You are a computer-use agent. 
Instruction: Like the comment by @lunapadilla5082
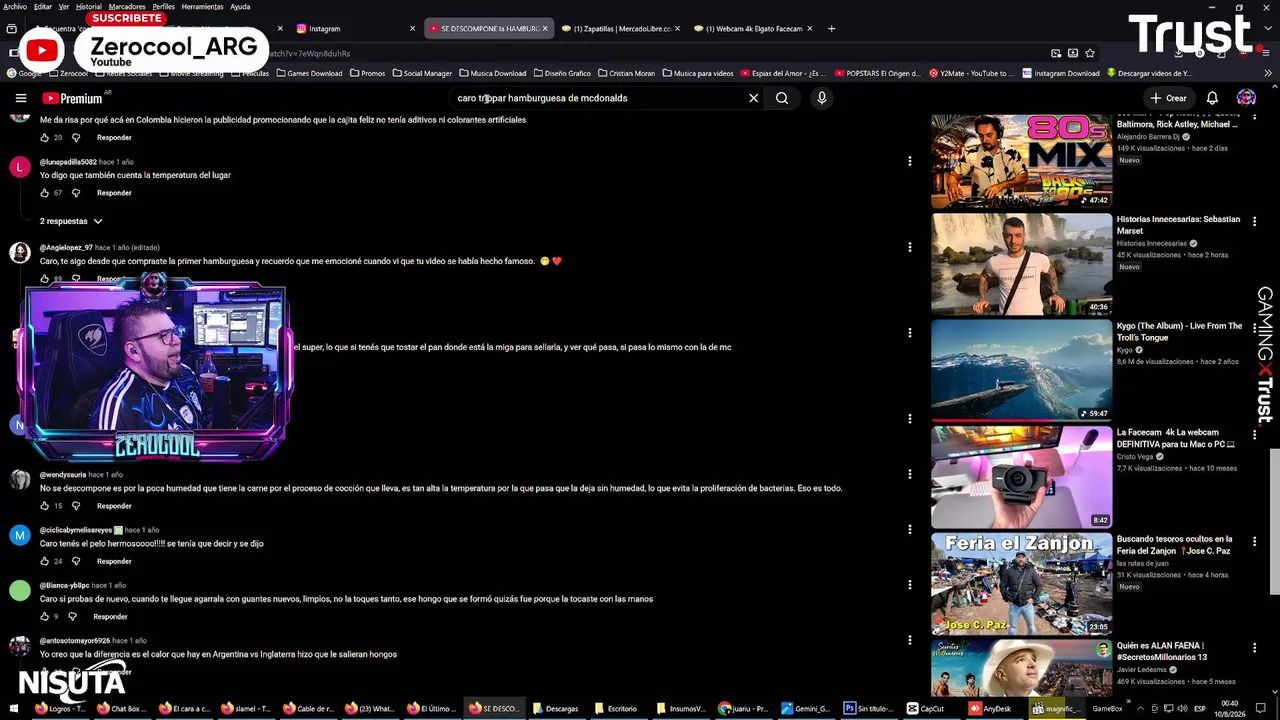[x=44, y=193]
